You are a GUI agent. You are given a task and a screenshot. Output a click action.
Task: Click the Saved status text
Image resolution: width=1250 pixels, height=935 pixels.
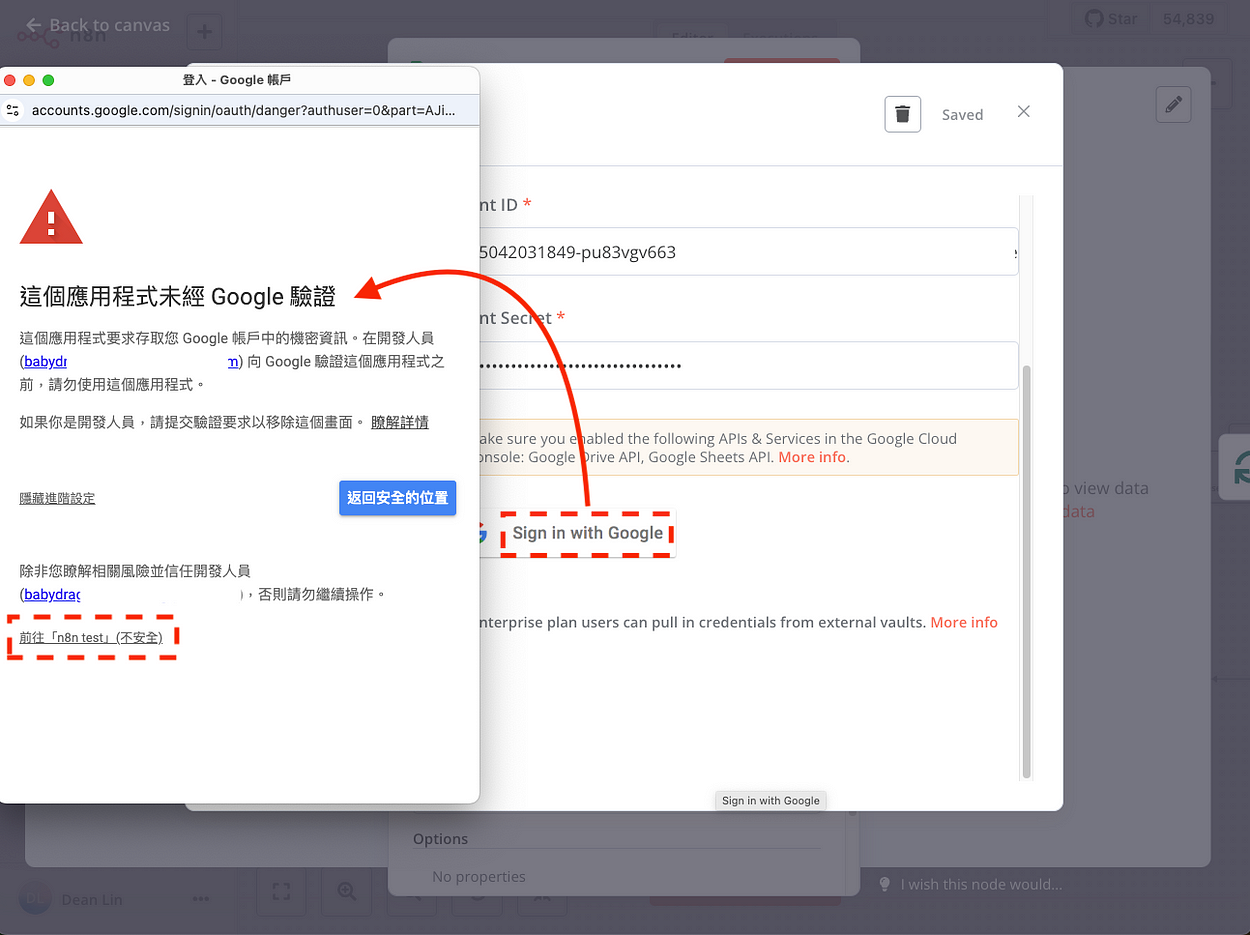coord(962,115)
